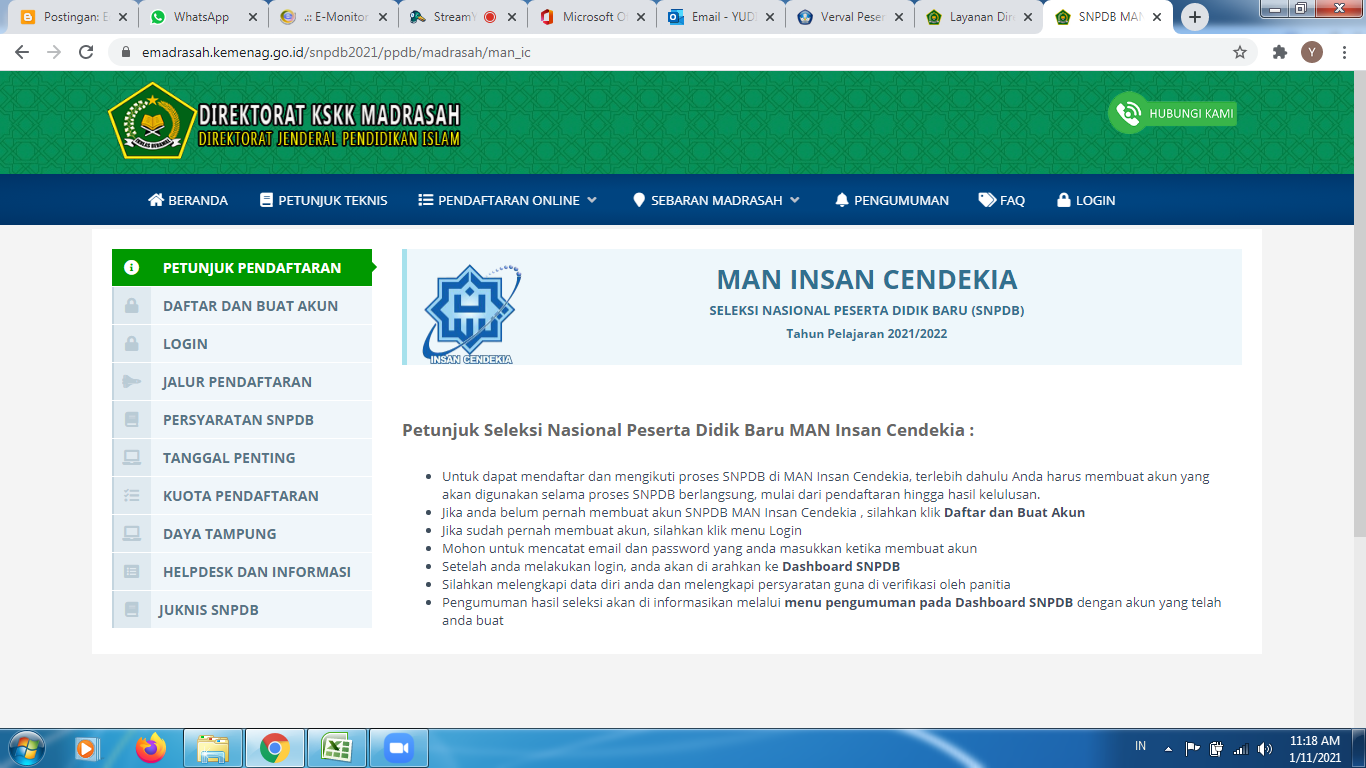Image resolution: width=1366 pixels, height=768 pixels.
Task: Open the Chrome profile avatar Y
Action: pos(1312,52)
